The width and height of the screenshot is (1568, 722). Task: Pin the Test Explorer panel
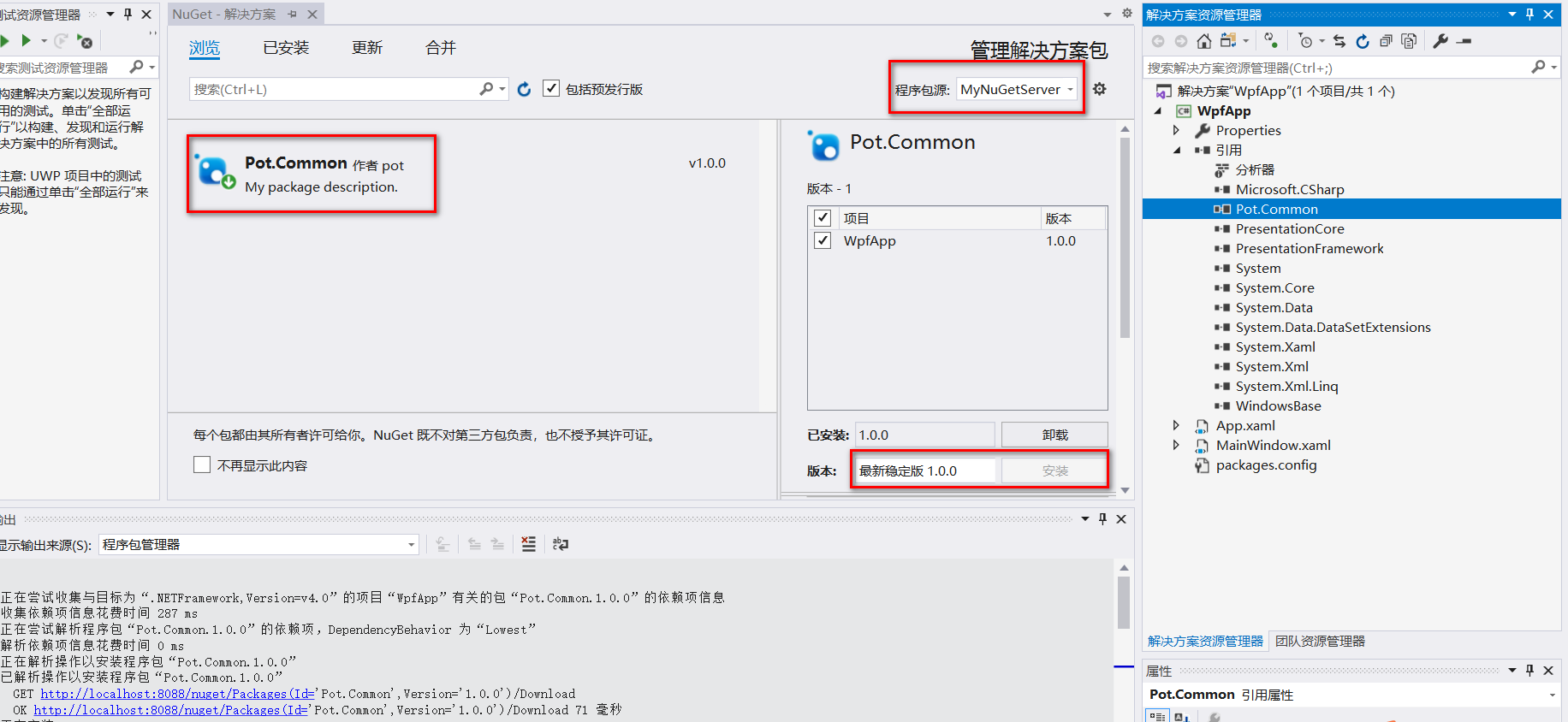pos(128,15)
